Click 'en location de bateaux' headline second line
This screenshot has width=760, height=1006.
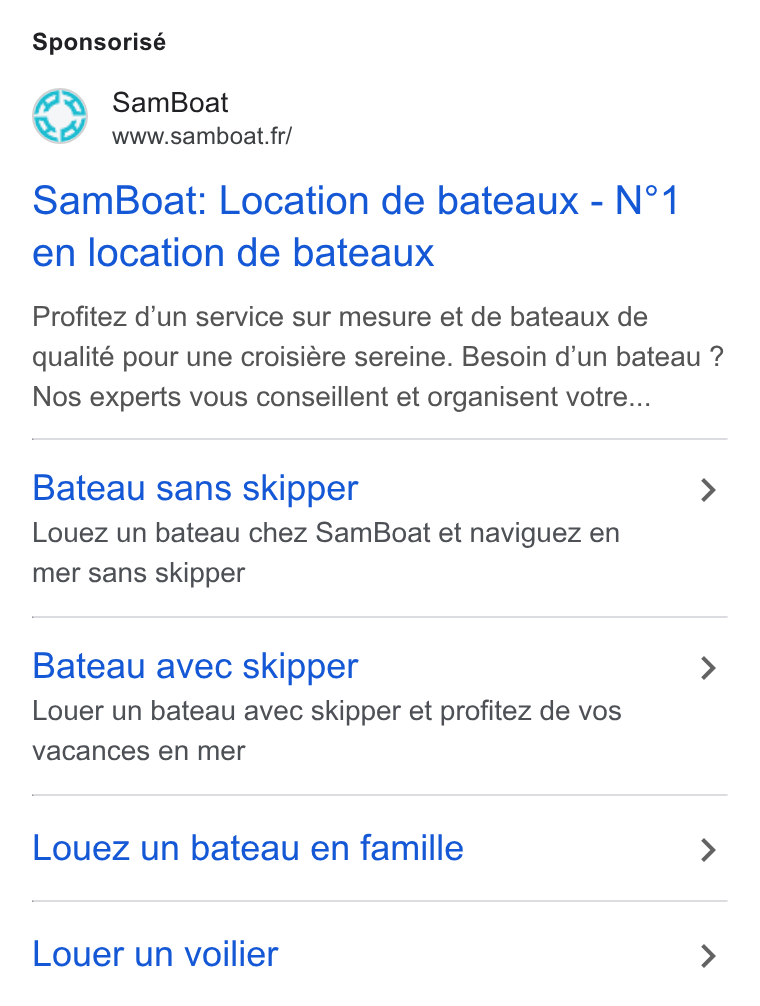233,253
